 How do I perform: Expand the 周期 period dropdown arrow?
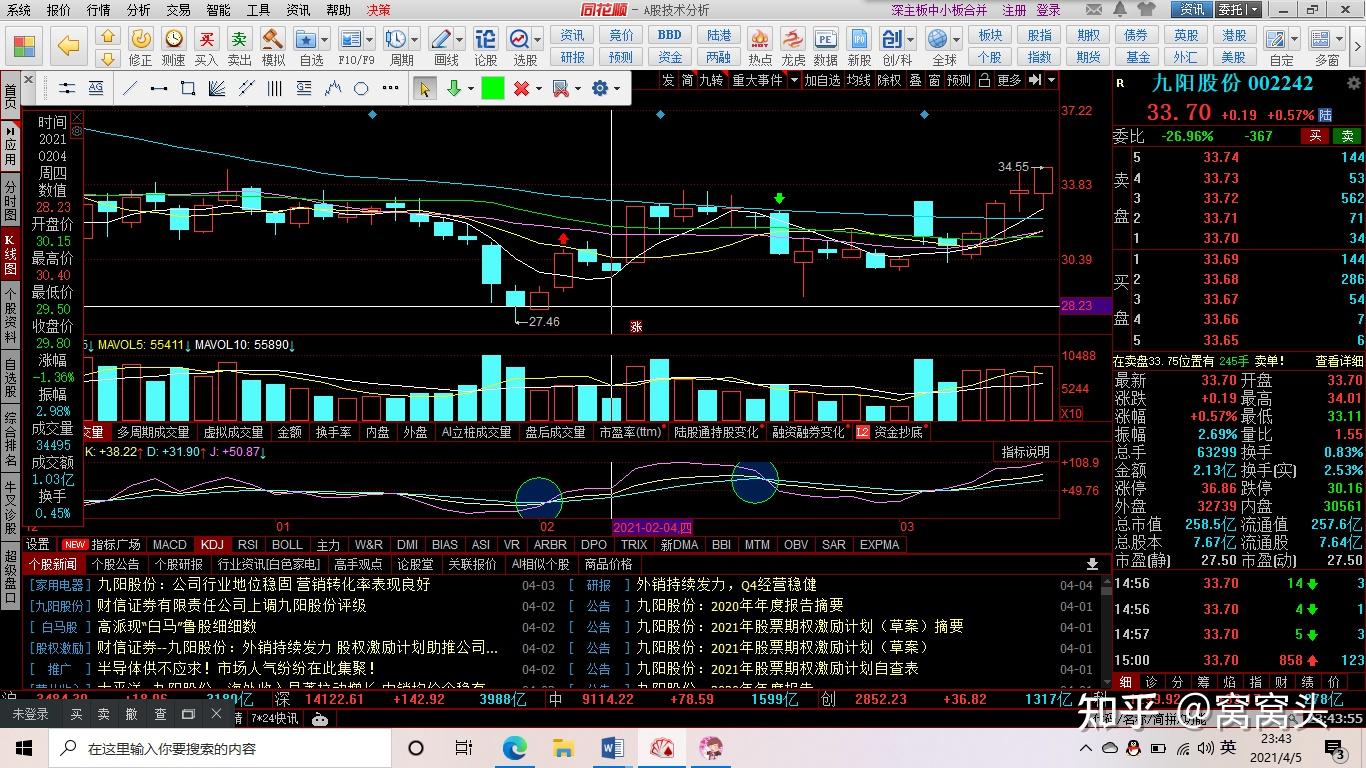point(415,41)
